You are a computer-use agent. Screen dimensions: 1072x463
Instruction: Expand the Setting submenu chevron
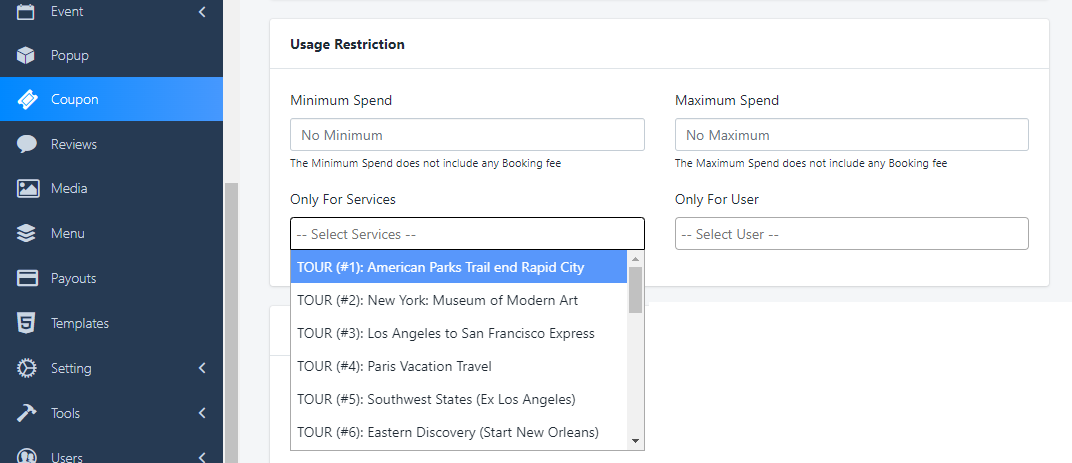pos(202,368)
